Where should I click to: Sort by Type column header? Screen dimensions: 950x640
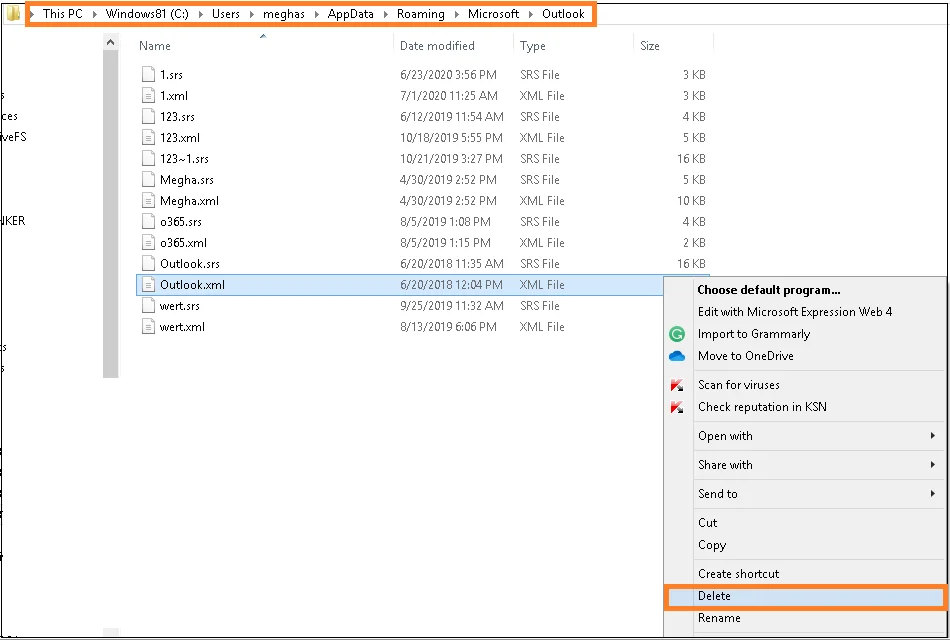pos(533,46)
